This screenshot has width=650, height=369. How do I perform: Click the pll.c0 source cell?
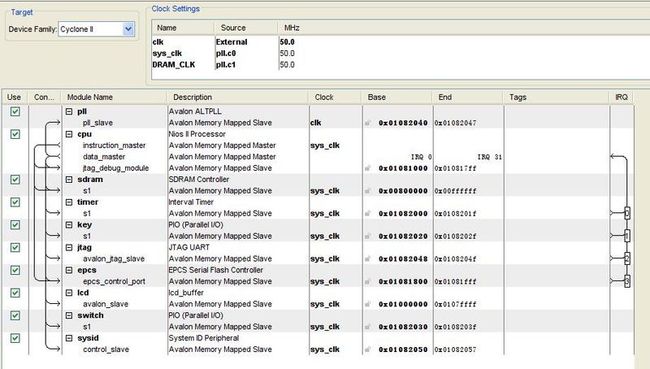pos(226,53)
